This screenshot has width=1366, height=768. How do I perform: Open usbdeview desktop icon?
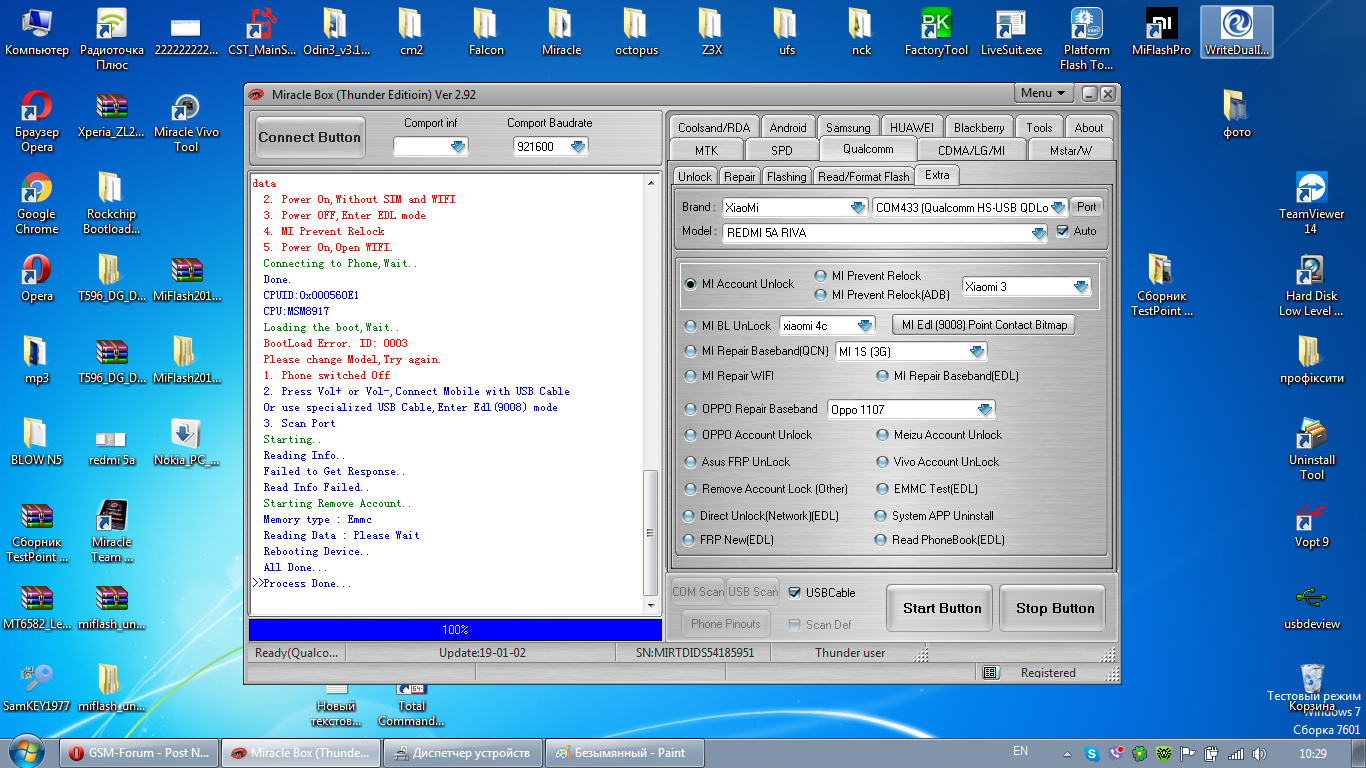tap(1311, 607)
